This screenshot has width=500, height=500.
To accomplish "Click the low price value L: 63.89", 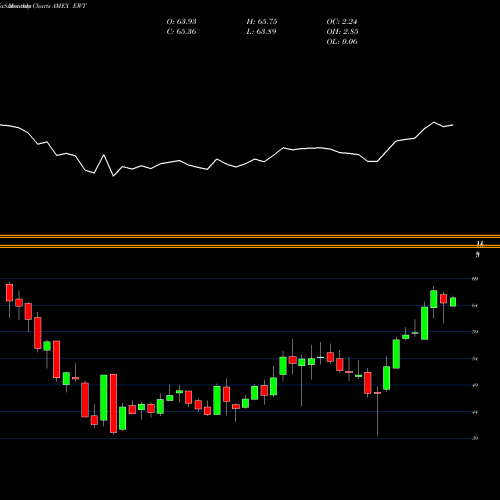I will pos(261,32).
